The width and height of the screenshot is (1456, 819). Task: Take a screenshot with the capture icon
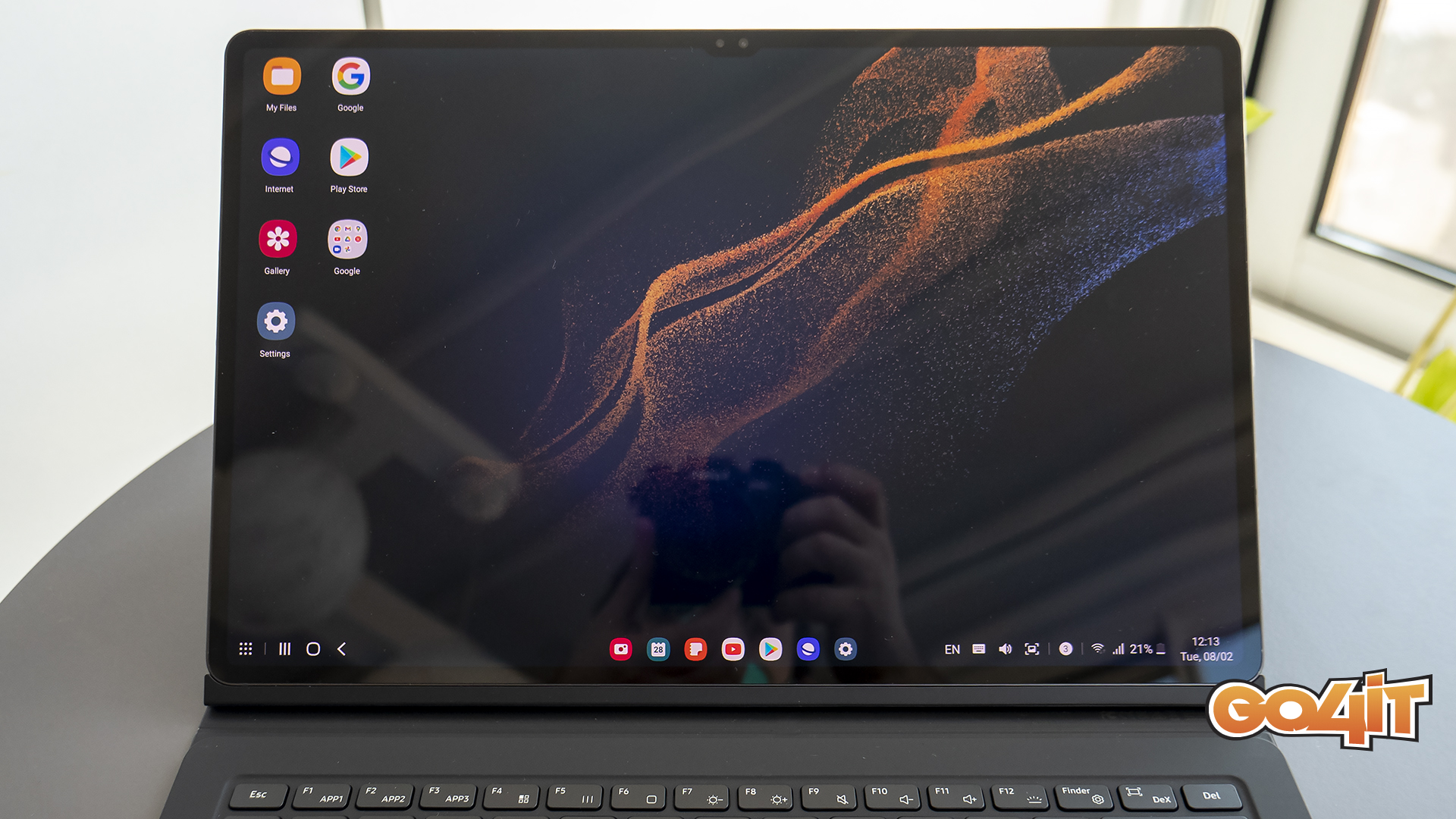[1032, 649]
